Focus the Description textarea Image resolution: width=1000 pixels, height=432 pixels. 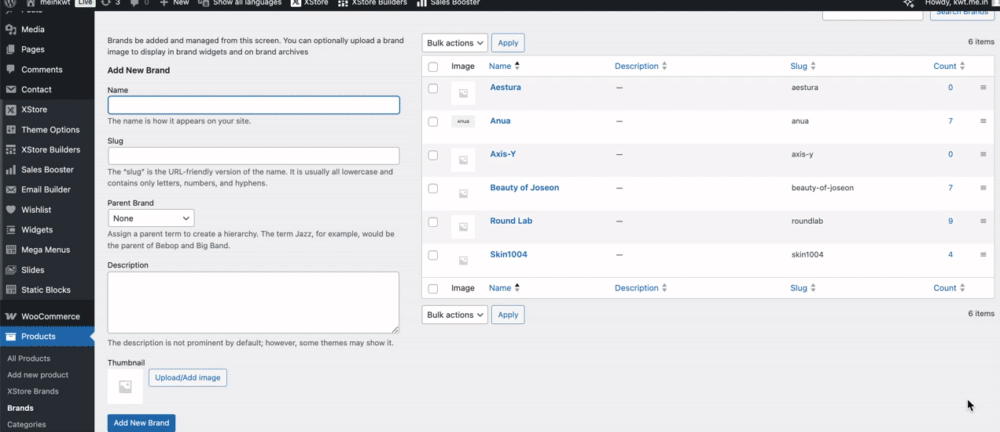(x=253, y=302)
